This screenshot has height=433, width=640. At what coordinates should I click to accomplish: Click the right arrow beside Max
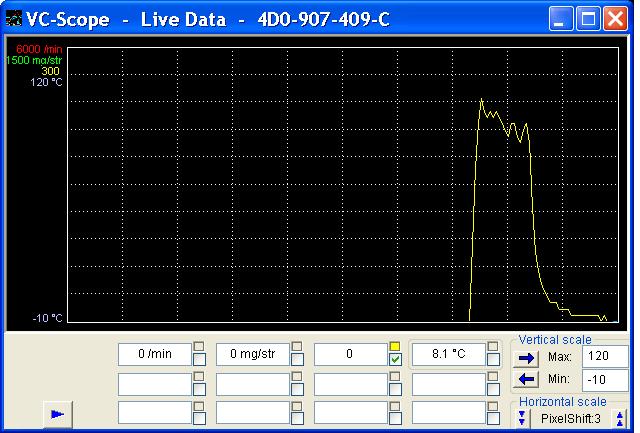(525, 357)
